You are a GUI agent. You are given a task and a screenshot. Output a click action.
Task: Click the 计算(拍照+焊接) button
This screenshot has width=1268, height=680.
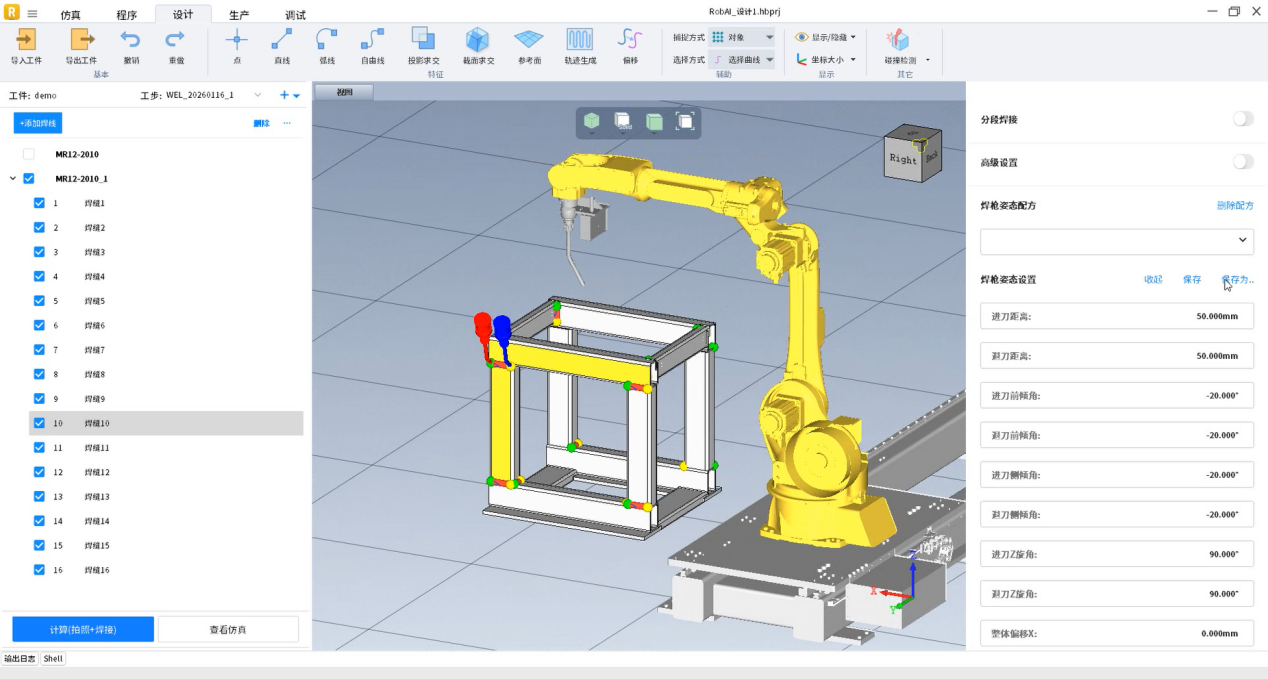pos(83,629)
